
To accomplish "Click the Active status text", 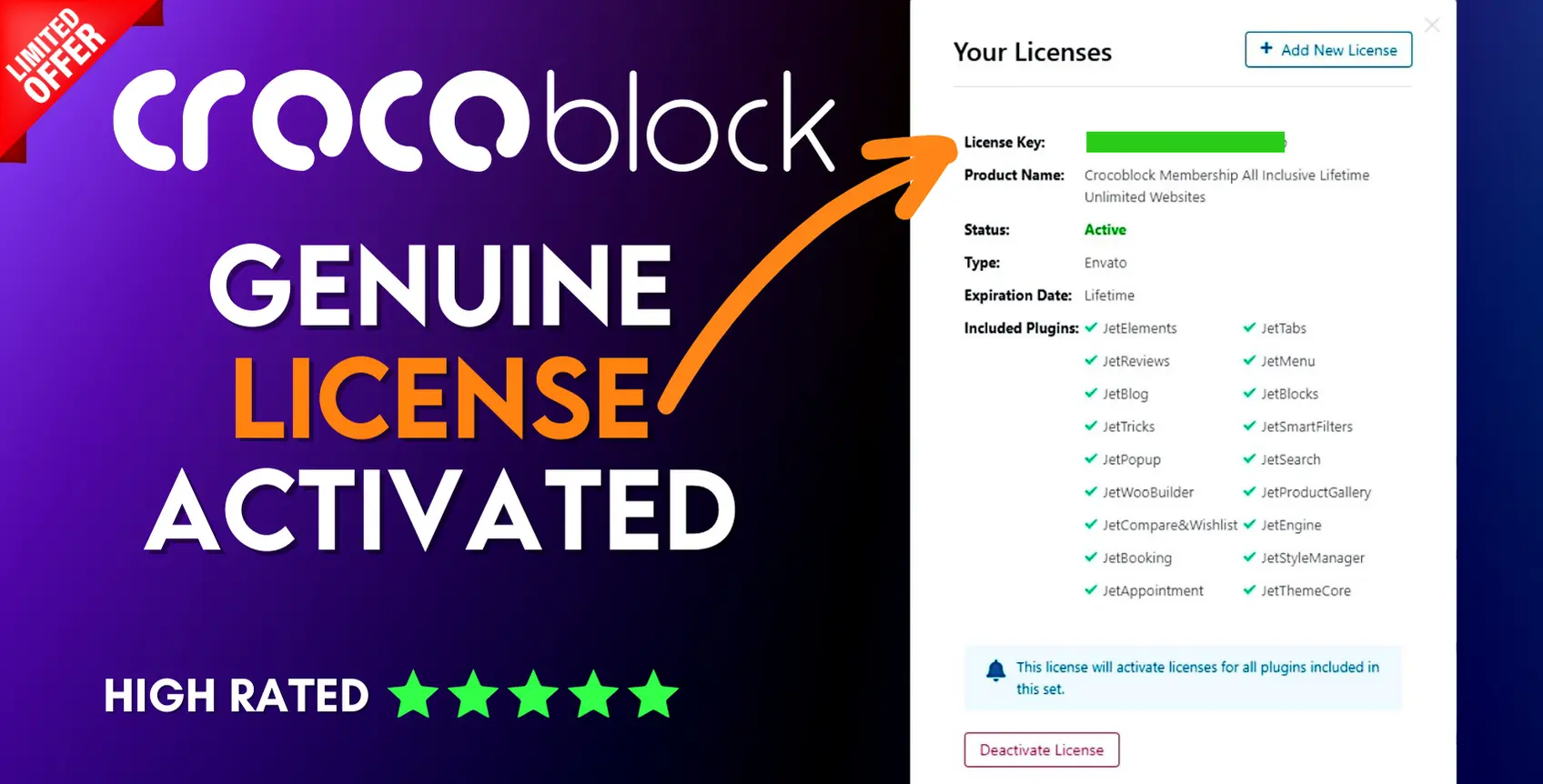I will [x=1105, y=230].
